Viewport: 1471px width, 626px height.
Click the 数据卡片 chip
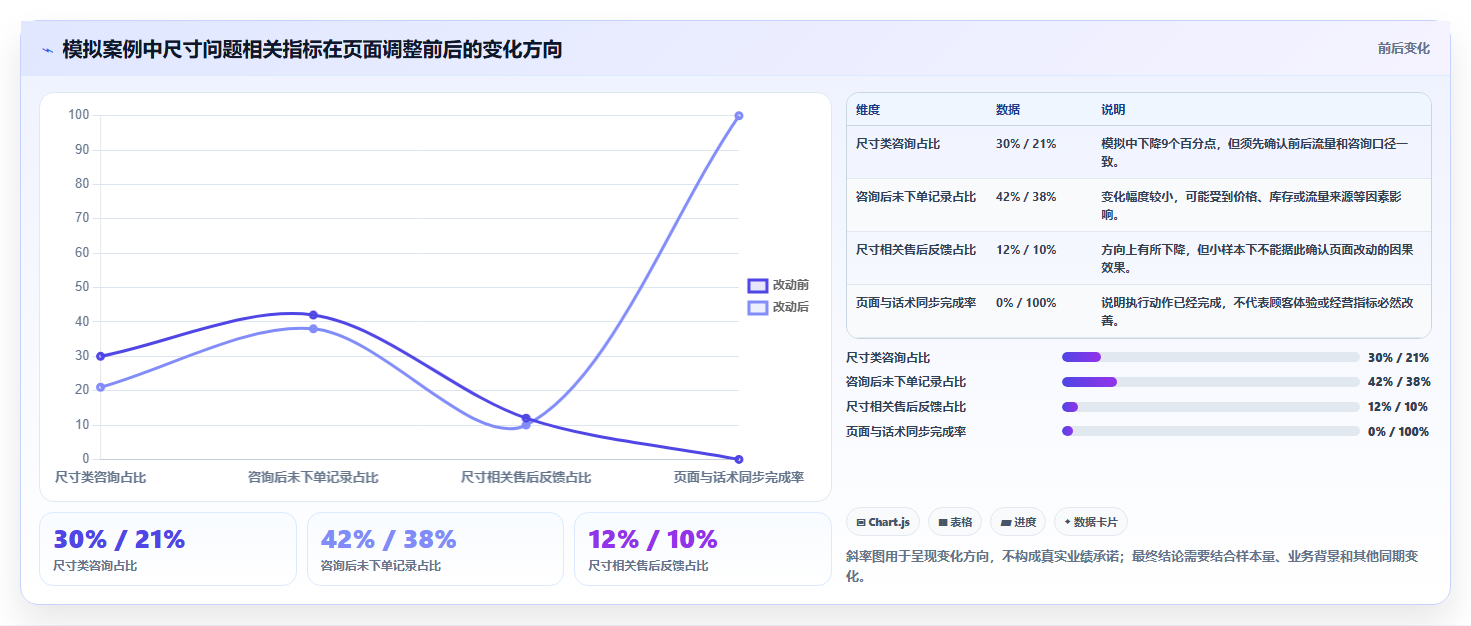(1091, 522)
